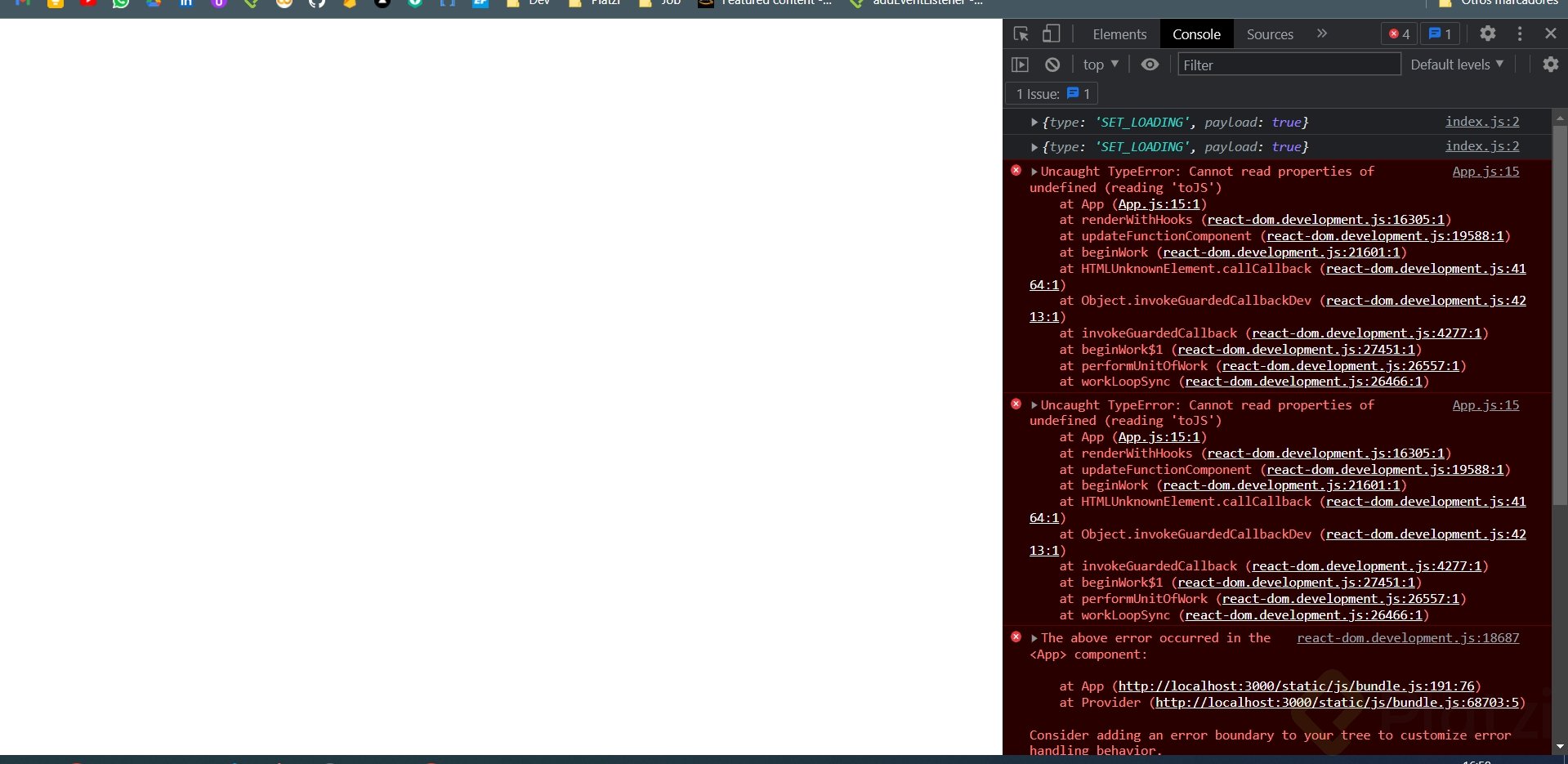
Task: Open the console settings gear on filter bar
Action: tap(1550, 64)
